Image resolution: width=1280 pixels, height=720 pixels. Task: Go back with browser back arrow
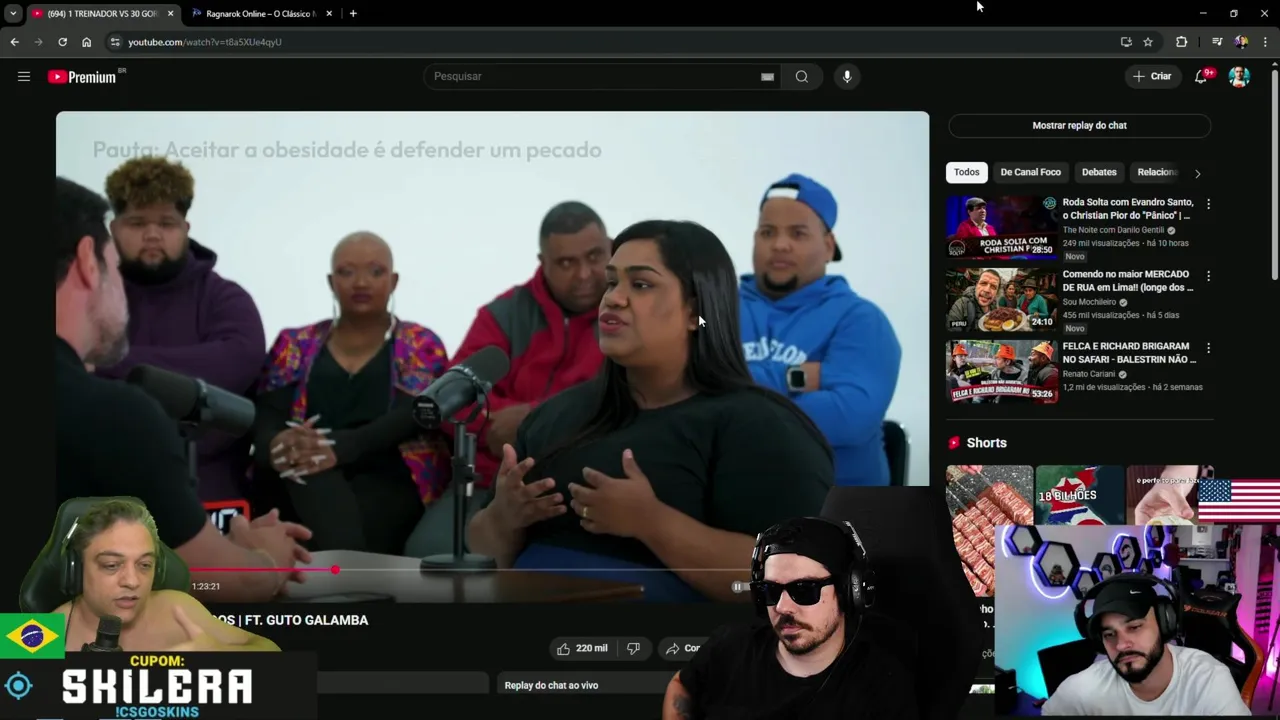pos(14,42)
